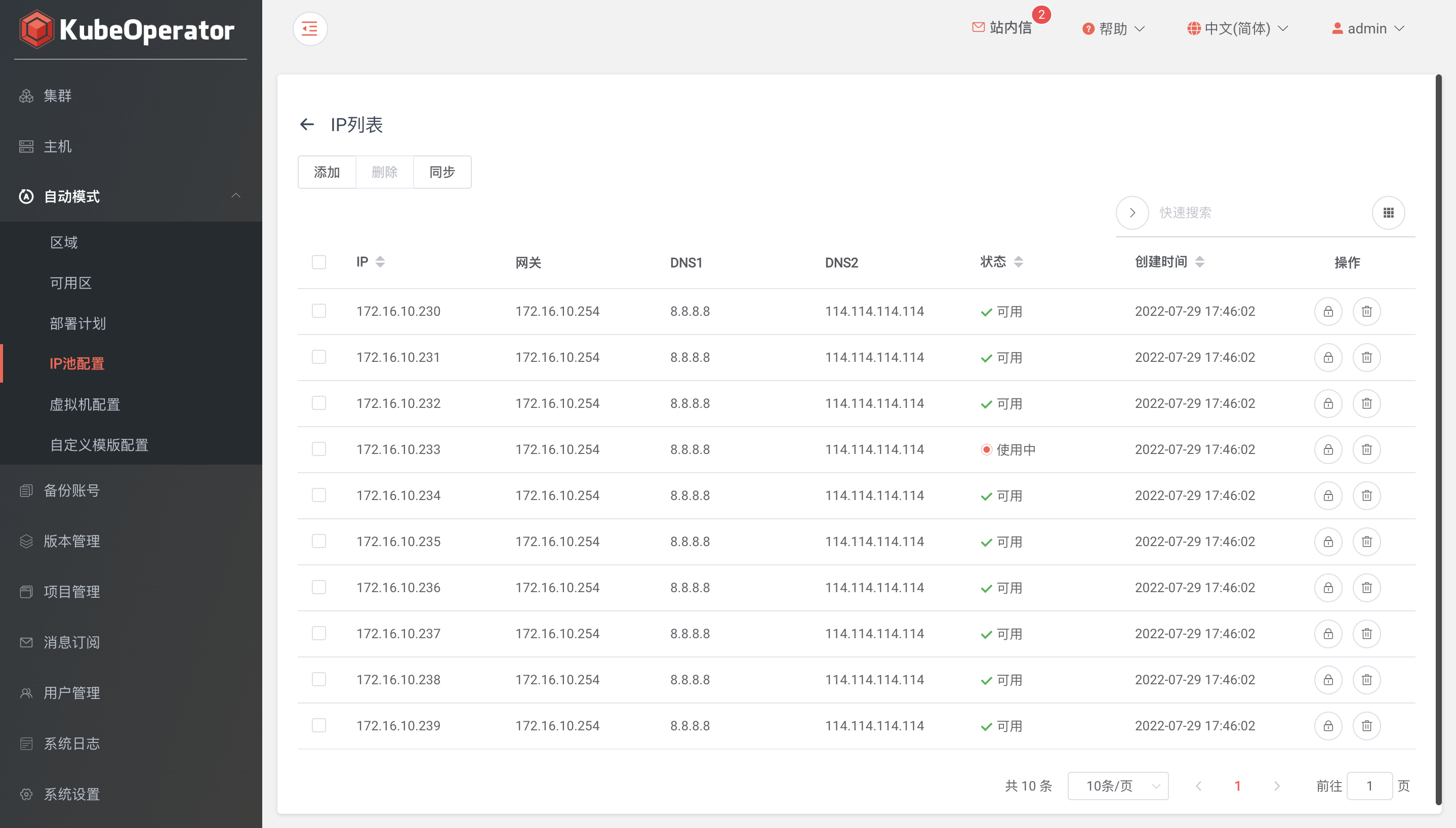Delete IP 172.16.10.237 via trash icon
Image resolution: width=1456 pixels, height=828 pixels.
click(x=1367, y=634)
